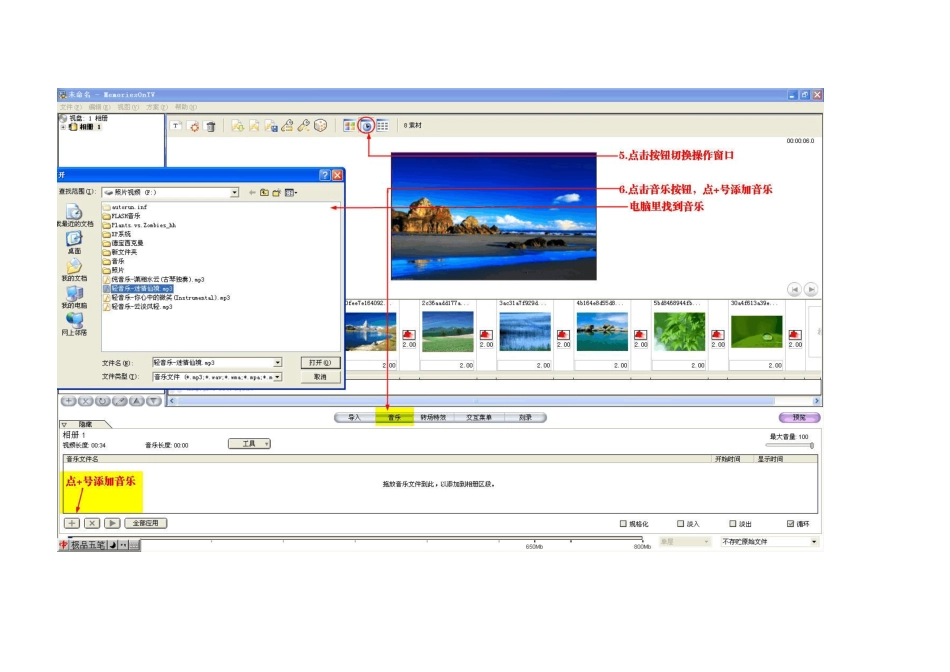The image size is (950, 672).
Task: Open 不存贮原始文件 dropdown at bottom right
Action: coord(814,542)
